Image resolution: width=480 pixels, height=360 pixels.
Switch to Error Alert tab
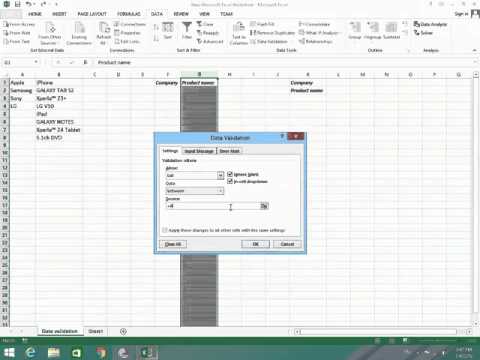coord(230,151)
